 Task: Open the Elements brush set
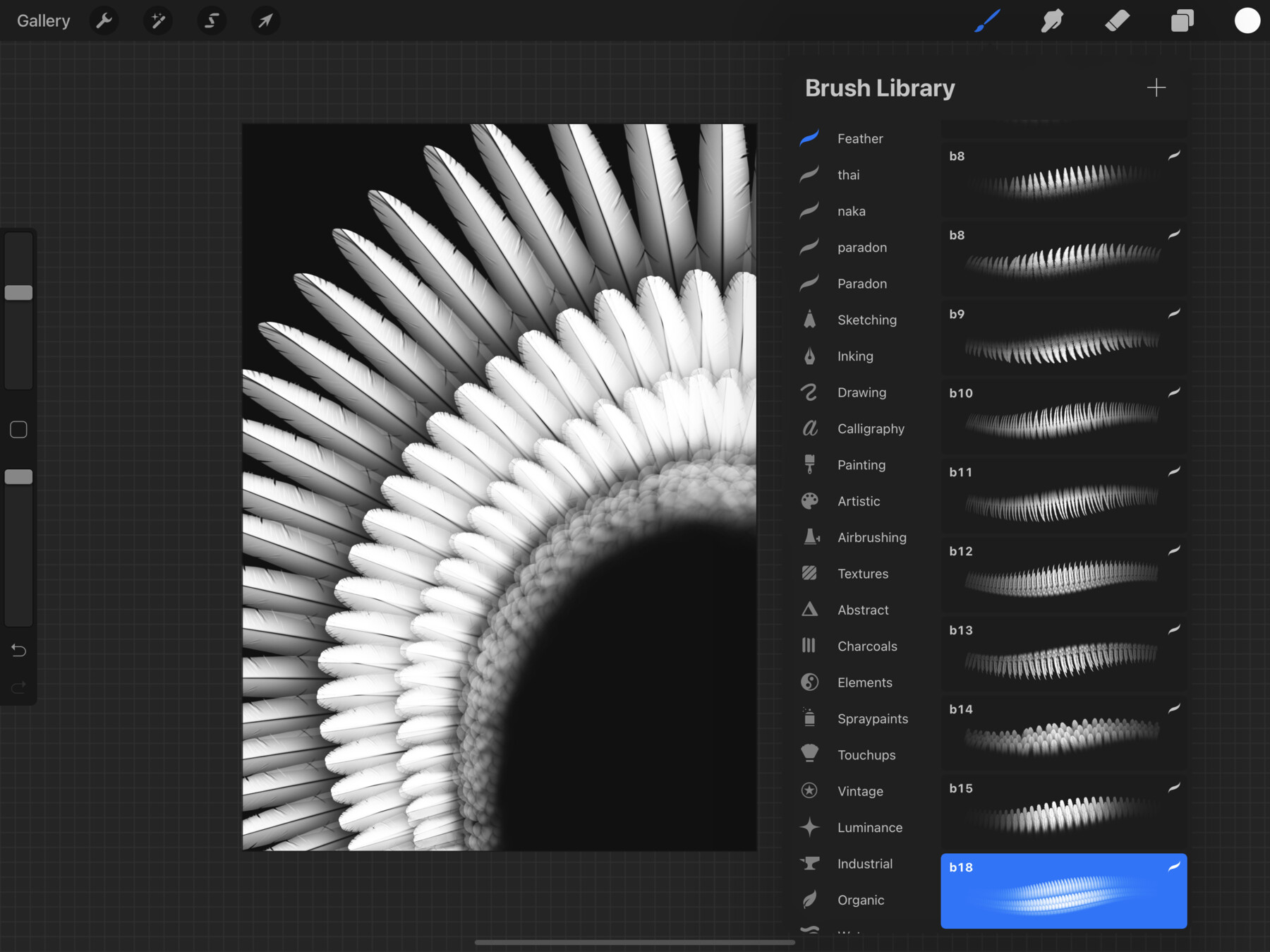(x=865, y=682)
